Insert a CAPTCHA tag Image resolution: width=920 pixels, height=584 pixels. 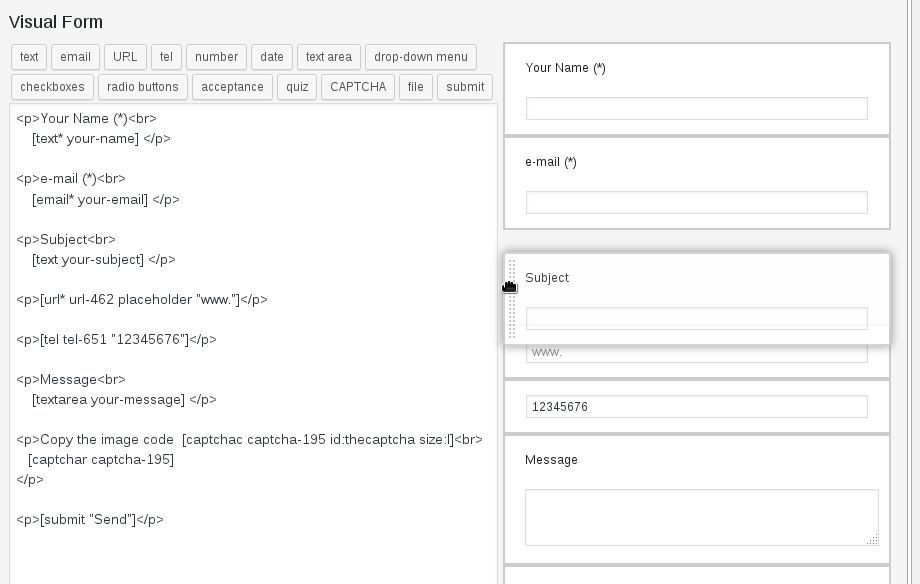coord(358,87)
